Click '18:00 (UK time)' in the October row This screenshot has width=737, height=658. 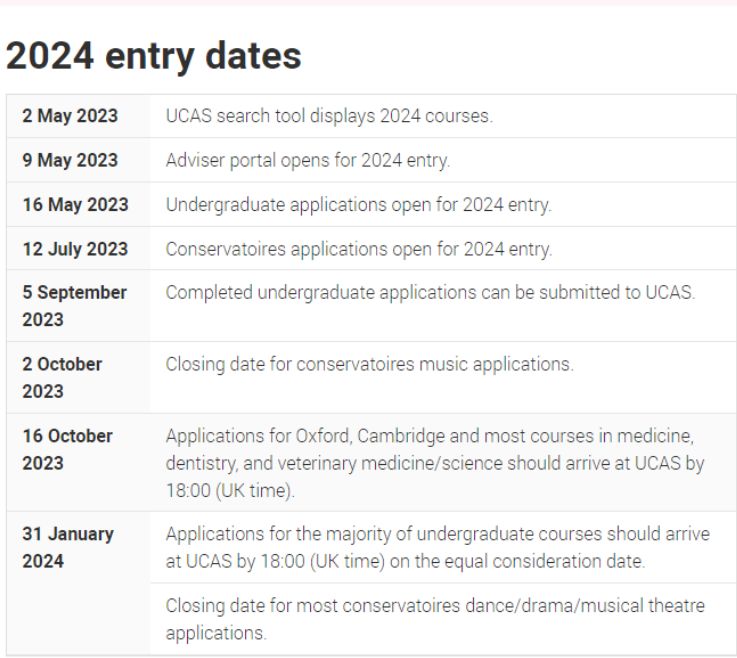[230, 491]
